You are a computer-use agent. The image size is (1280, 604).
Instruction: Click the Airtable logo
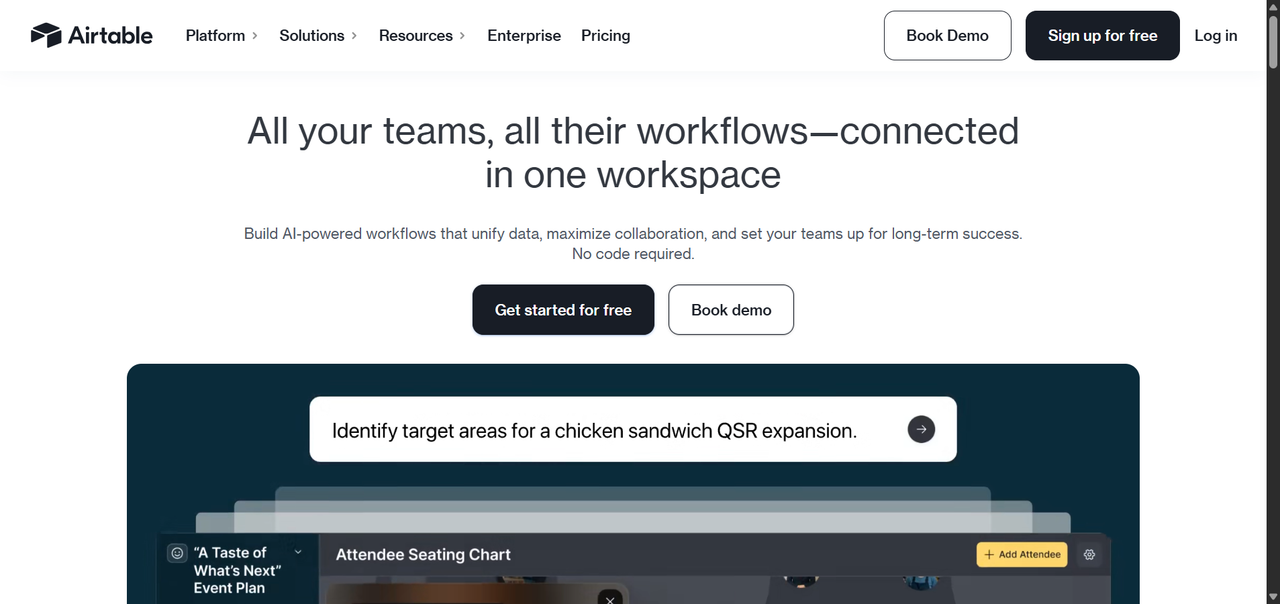[x=91, y=35]
